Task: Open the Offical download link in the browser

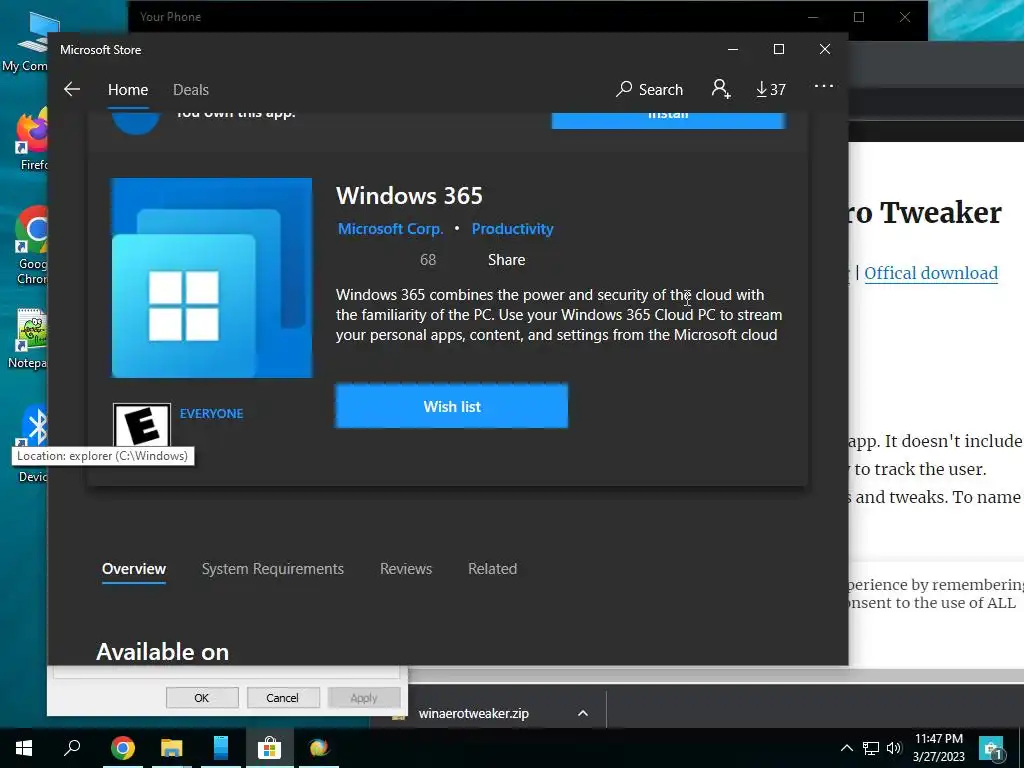Action: coord(931,273)
